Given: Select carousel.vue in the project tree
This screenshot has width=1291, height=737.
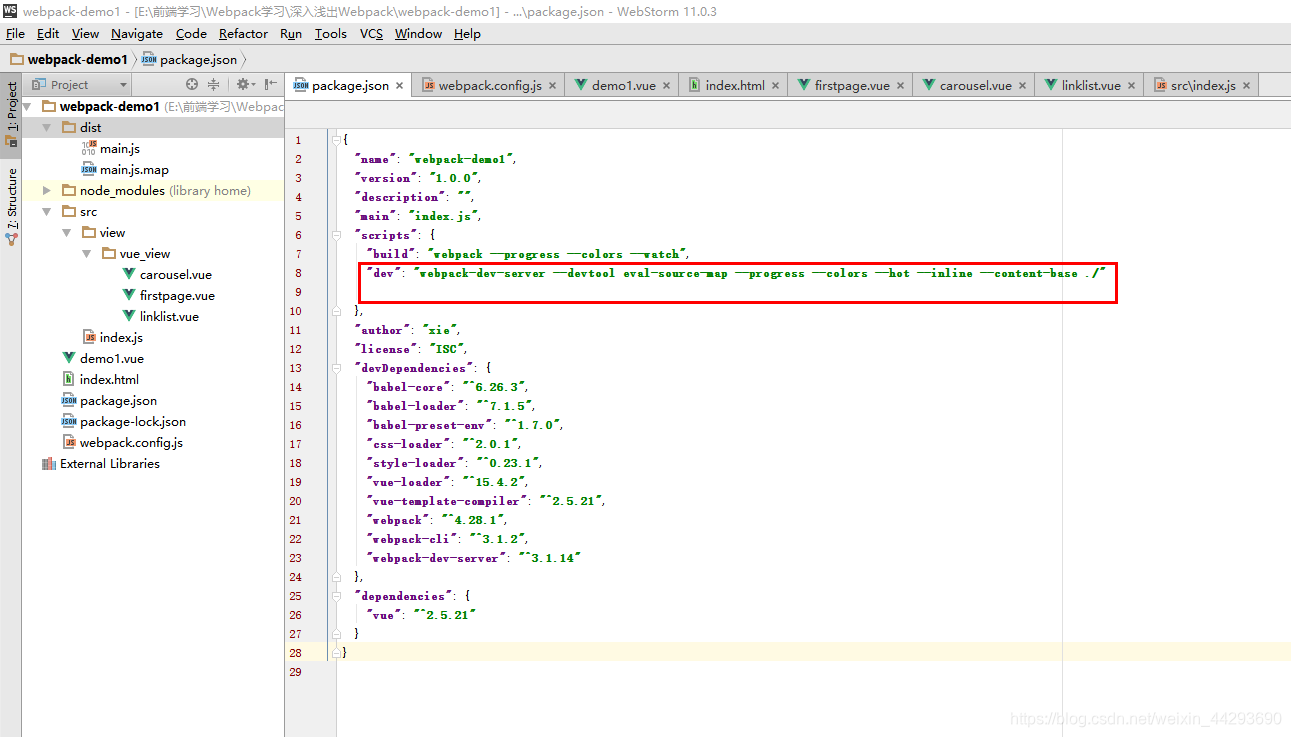Looking at the screenshot, I should [x=176, y=274].
